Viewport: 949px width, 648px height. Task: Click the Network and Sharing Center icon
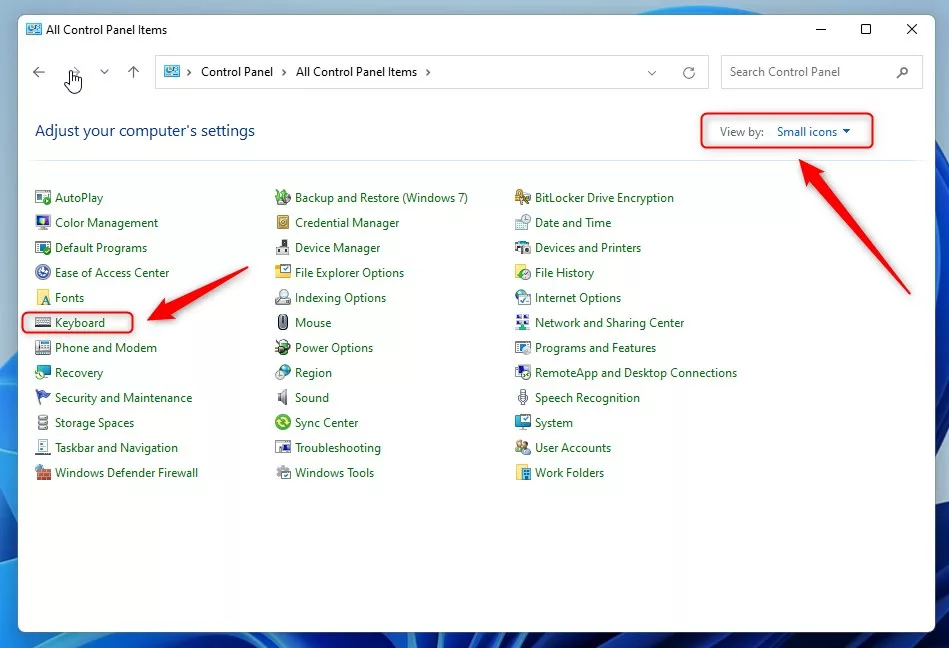(523, 323)
